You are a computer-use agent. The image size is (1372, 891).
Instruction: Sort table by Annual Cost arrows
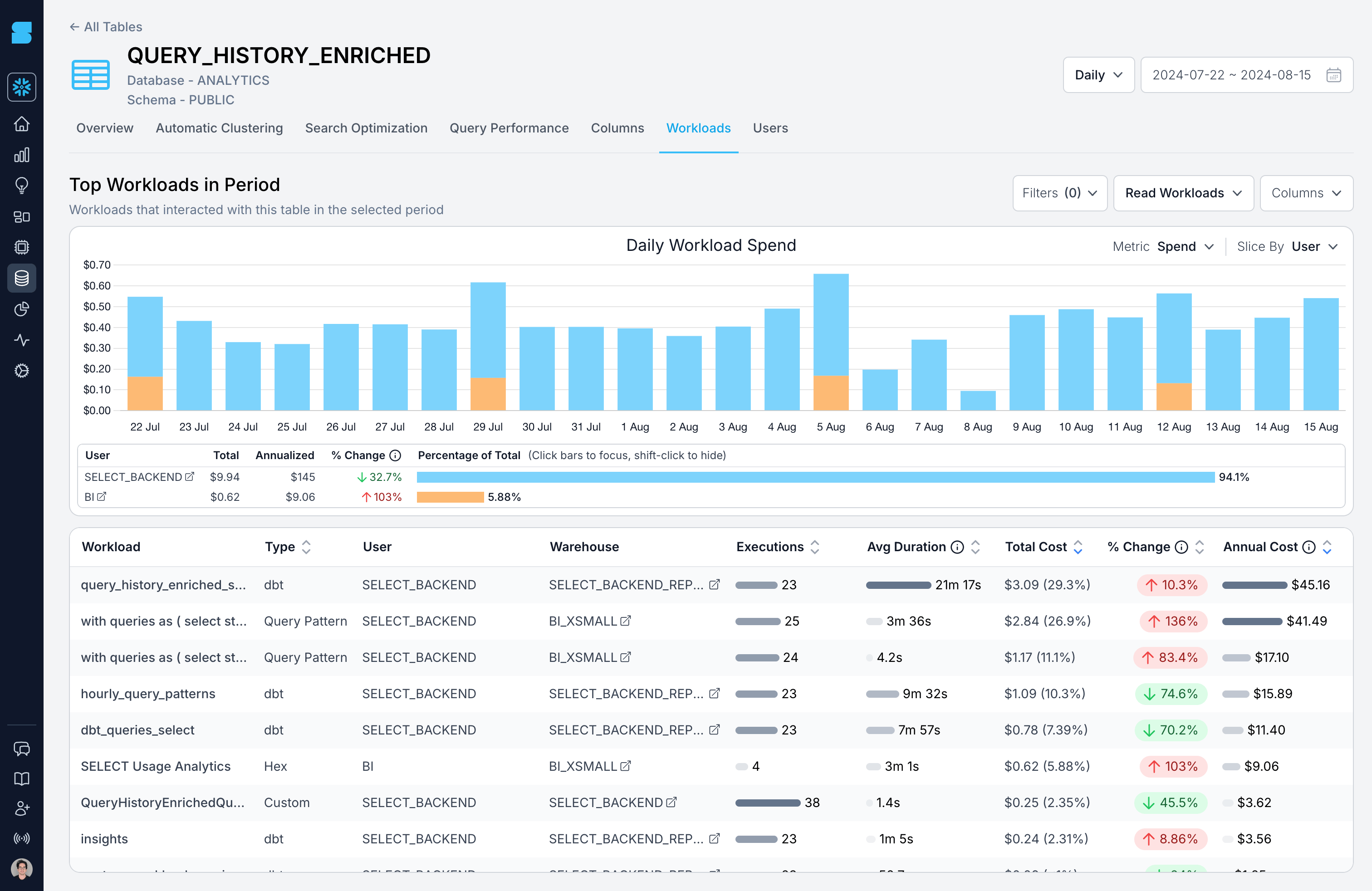(x=1327, y=547)
